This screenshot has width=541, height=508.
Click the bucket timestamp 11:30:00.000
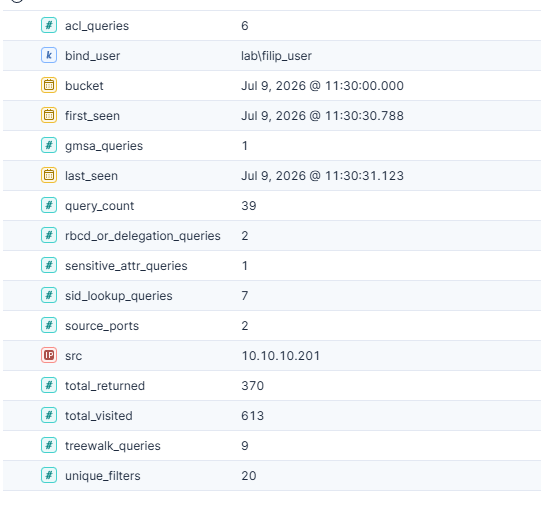click(364, 86)
